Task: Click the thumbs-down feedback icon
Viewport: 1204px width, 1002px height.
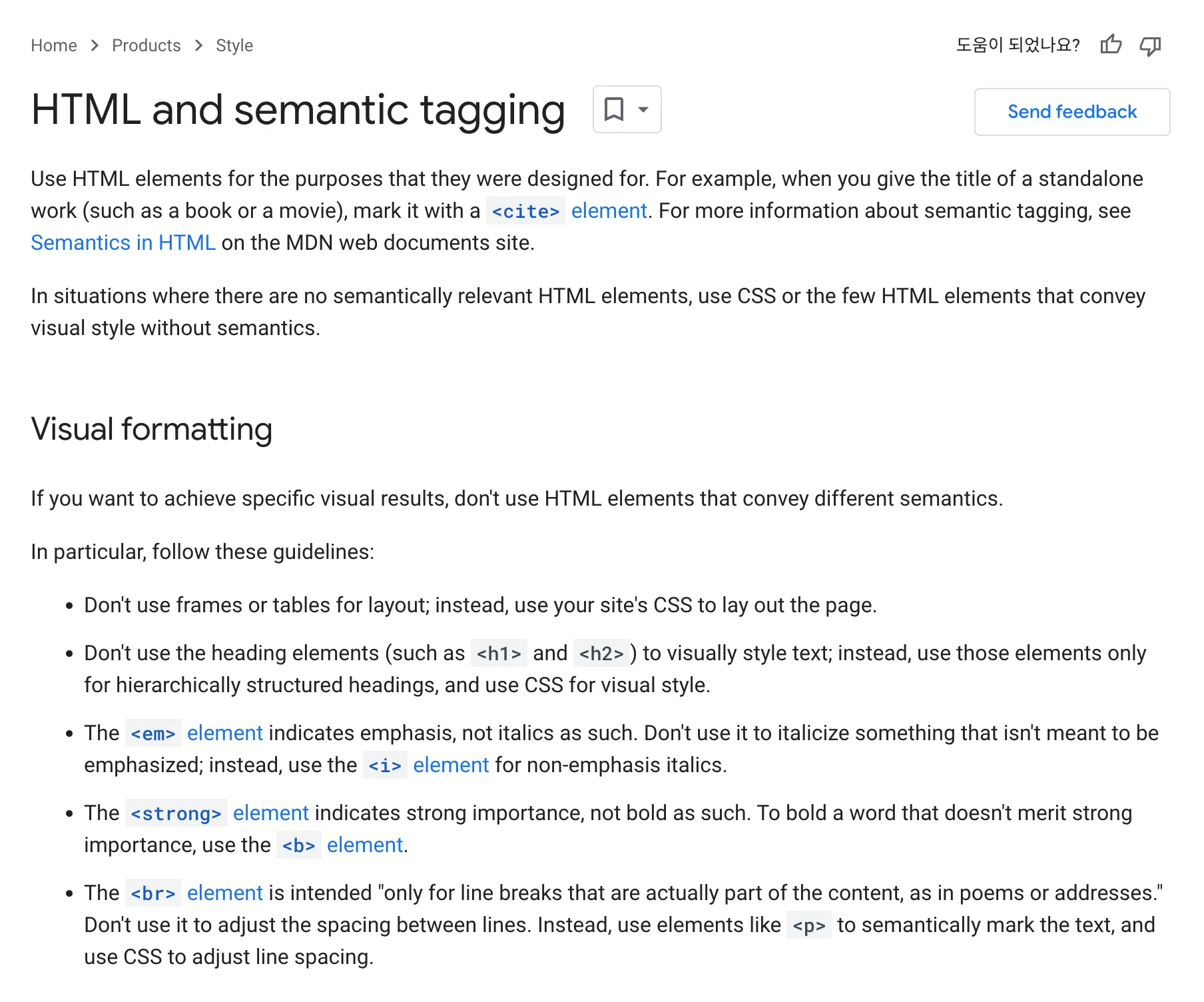Action: (1151, 45)
